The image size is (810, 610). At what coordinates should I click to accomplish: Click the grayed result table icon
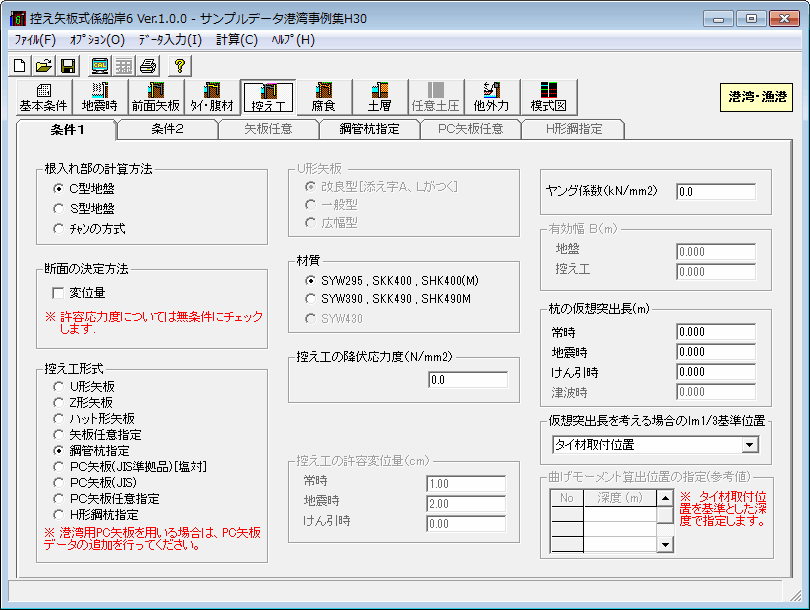point(123,66)
